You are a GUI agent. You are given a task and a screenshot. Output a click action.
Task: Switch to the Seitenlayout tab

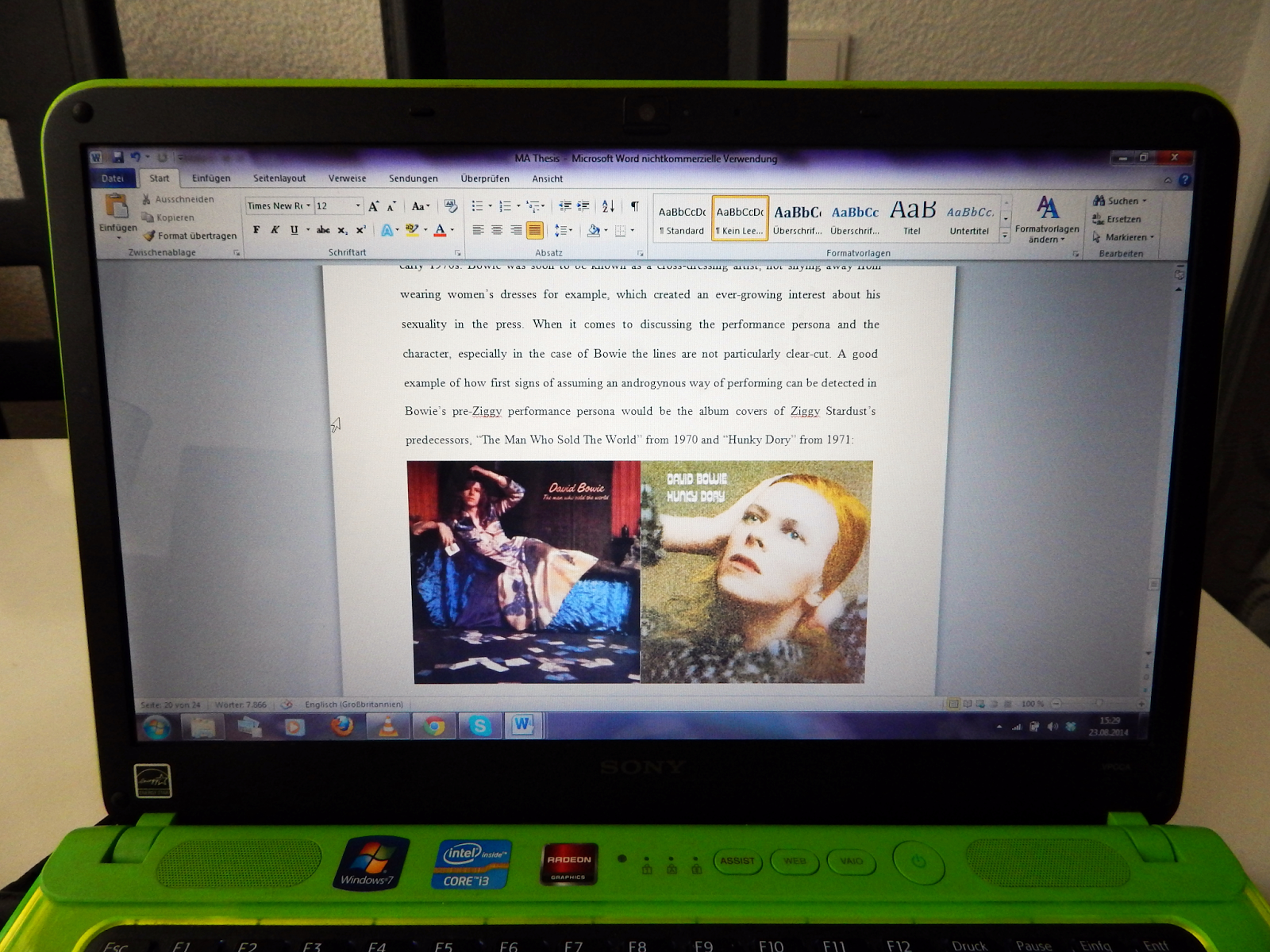279,178
